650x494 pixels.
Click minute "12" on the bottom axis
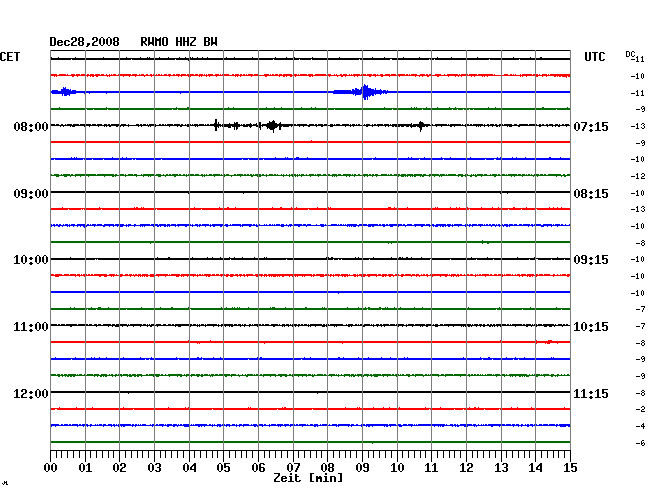click(x=466, y=468)
